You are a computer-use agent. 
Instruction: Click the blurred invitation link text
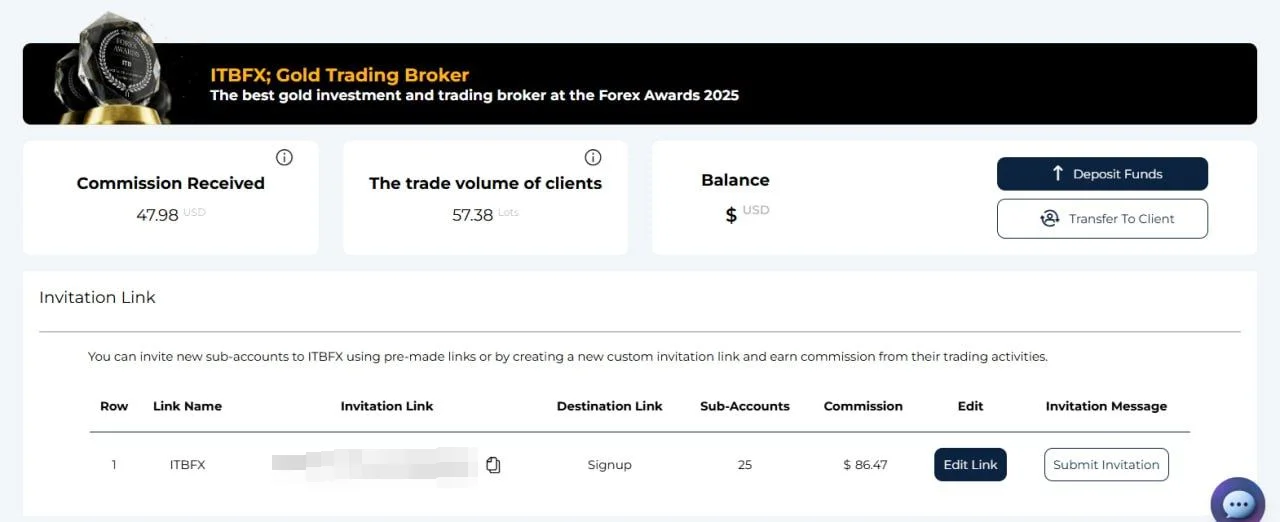point(374,465)
